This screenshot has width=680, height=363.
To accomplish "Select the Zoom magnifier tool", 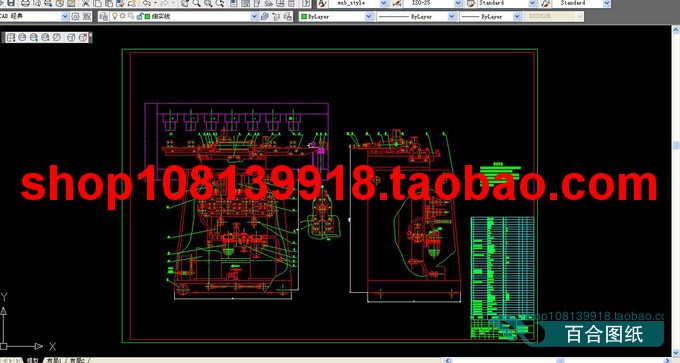I will tap(196, 3).
